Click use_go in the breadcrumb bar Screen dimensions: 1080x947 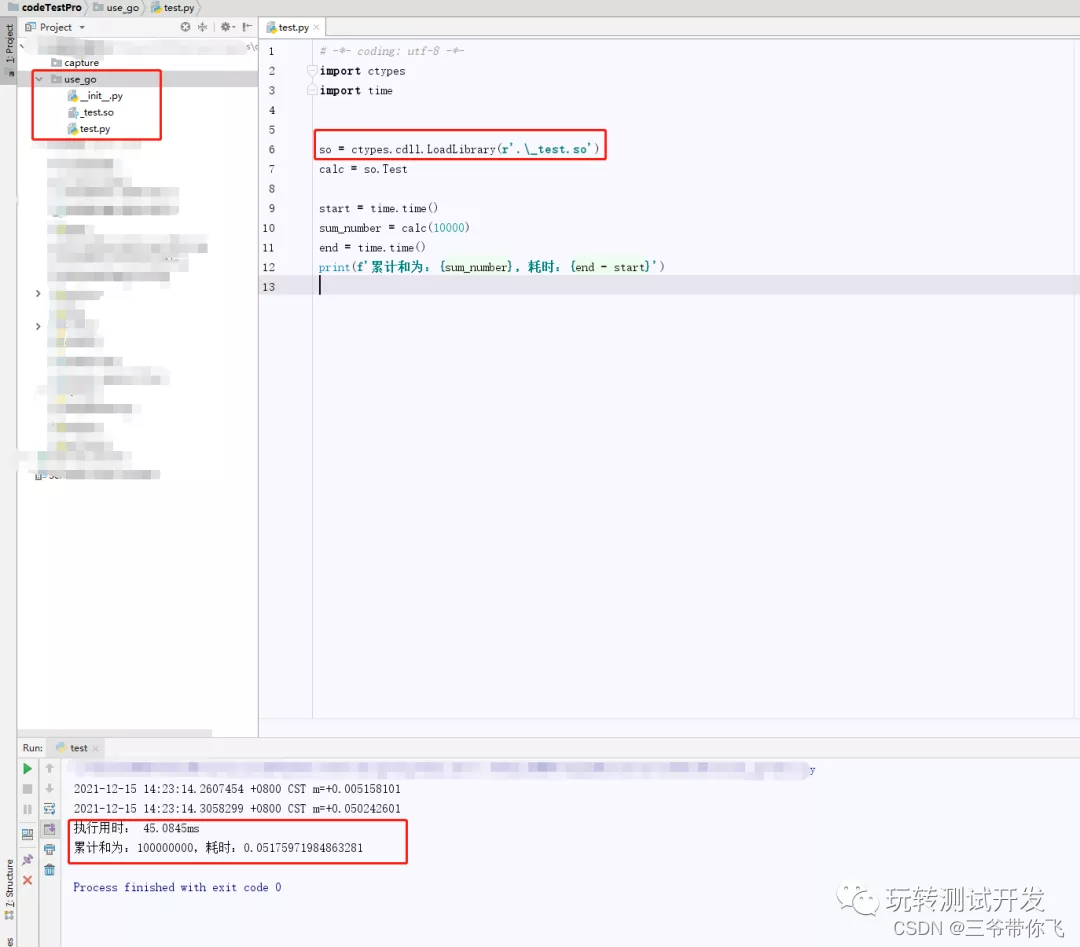(116, 8)
